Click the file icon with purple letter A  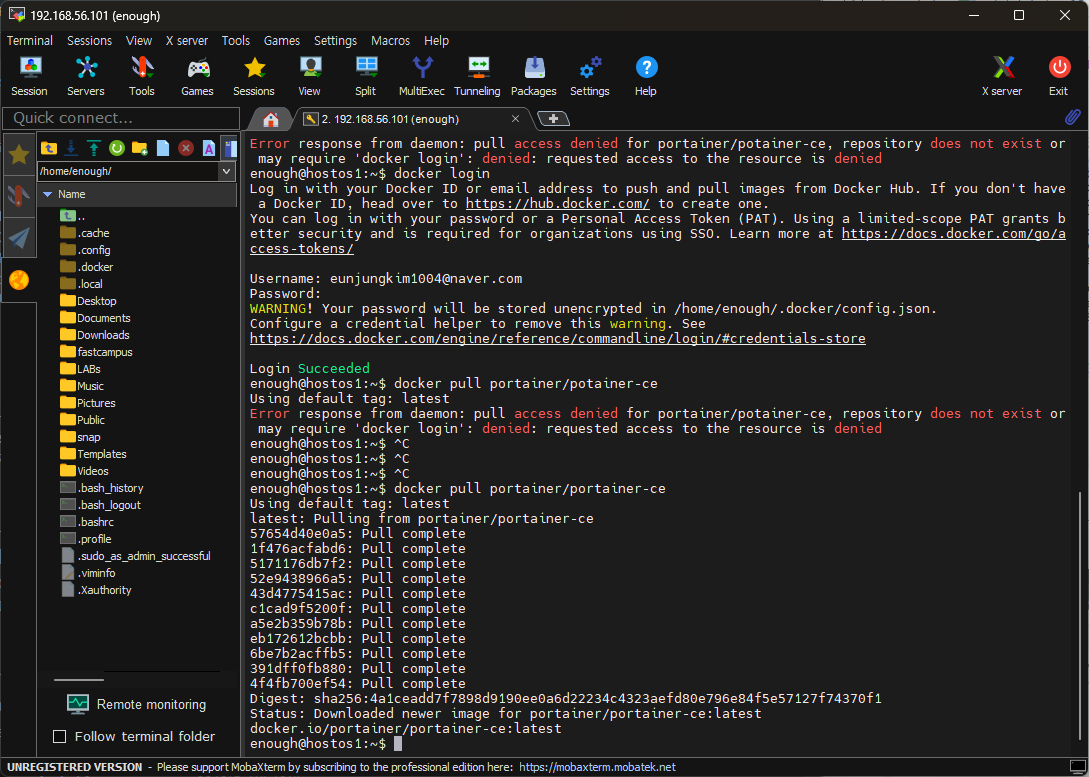(x=208, y=147)
